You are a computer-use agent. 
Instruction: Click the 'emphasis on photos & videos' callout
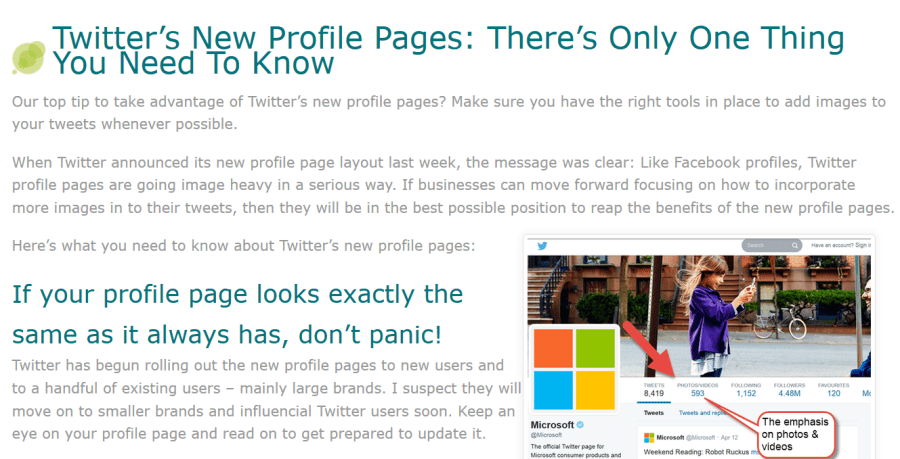pyautogui.click(x=795, y=433)
